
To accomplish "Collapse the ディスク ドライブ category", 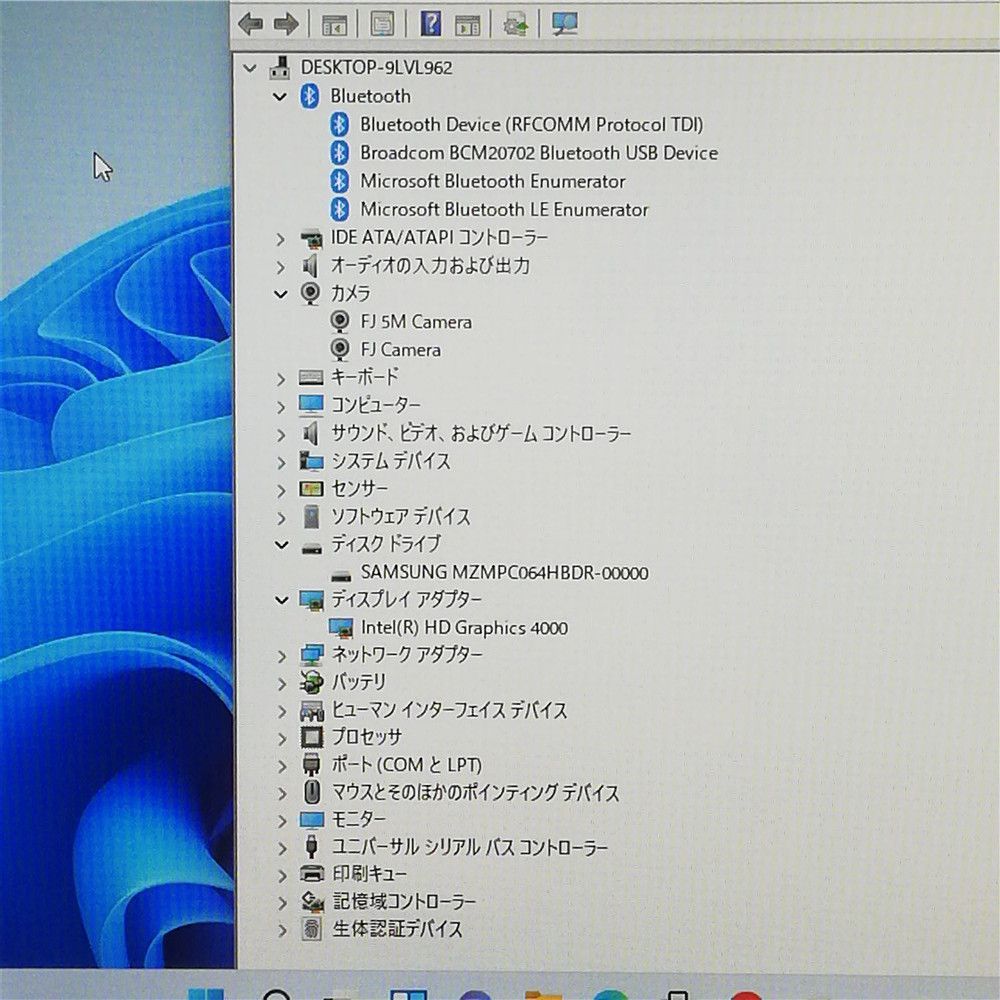I will tap(281, 545).
